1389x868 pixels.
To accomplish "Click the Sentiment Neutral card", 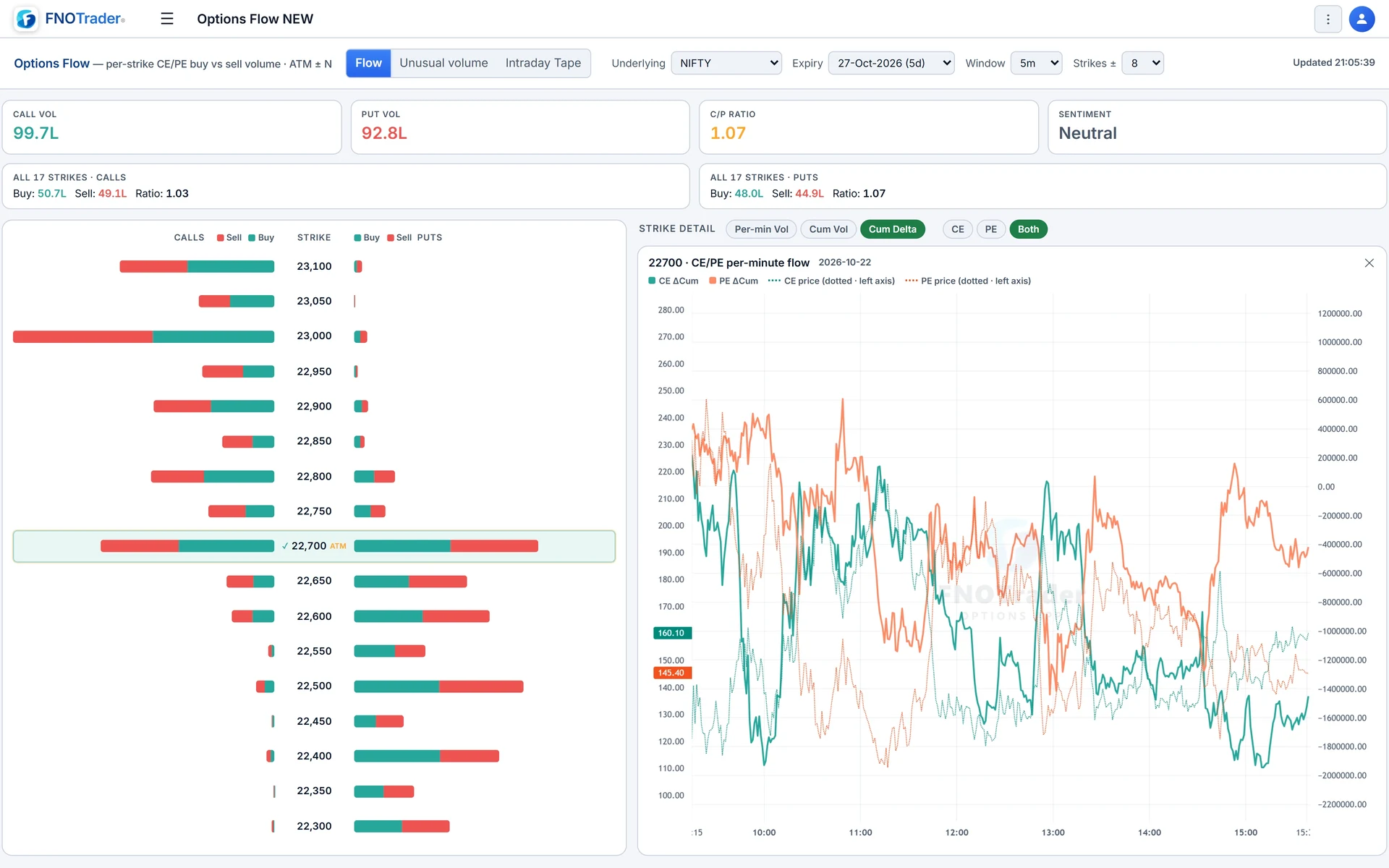I will 1217,127.
